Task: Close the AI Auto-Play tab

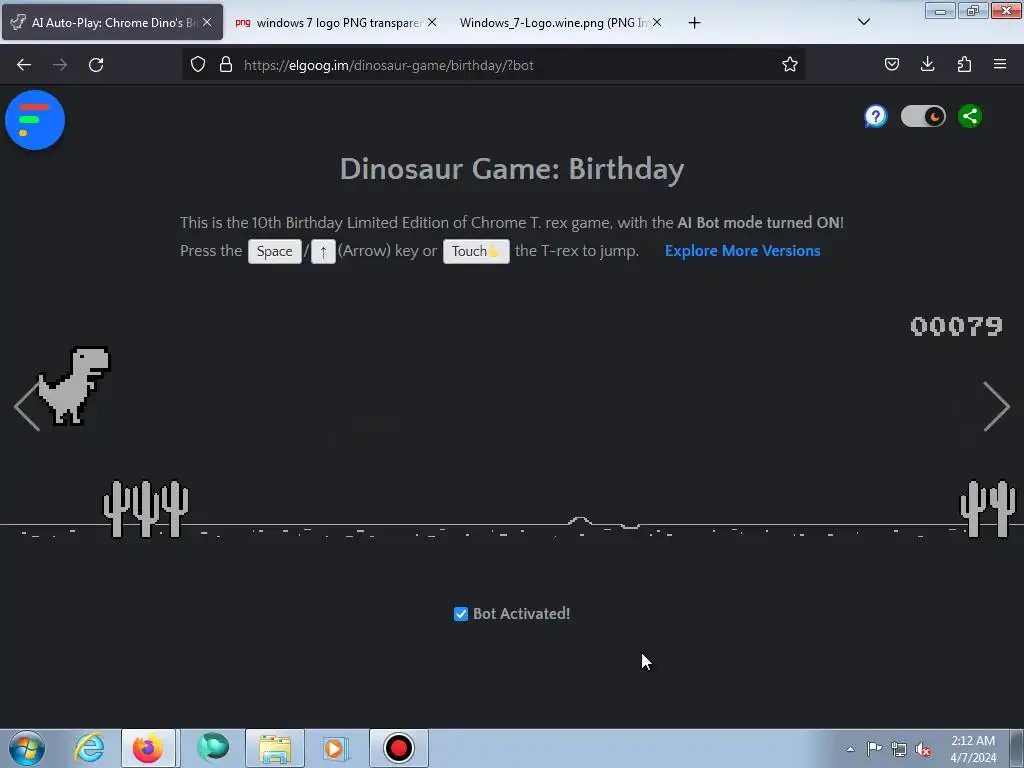Action: 206,22
